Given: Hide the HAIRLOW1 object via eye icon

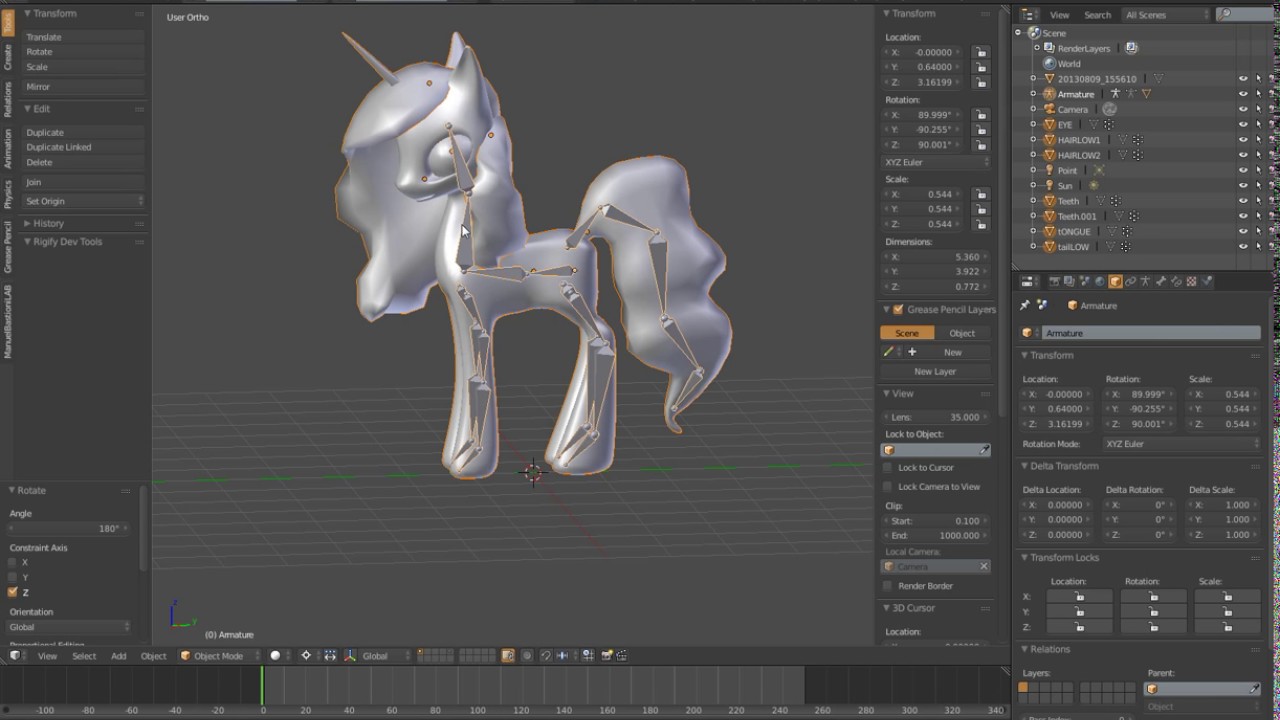Looking at the screenshot, I should (x=1243, y=140).
